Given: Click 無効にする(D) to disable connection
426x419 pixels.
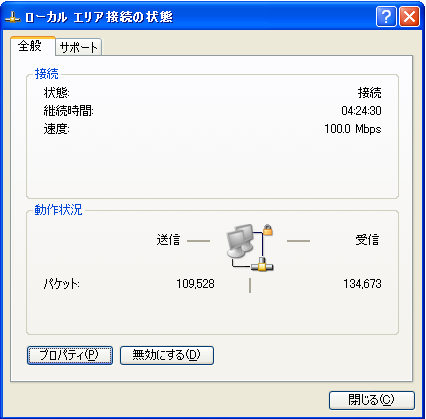Looking at the screenshot, I should coord(166,355).
